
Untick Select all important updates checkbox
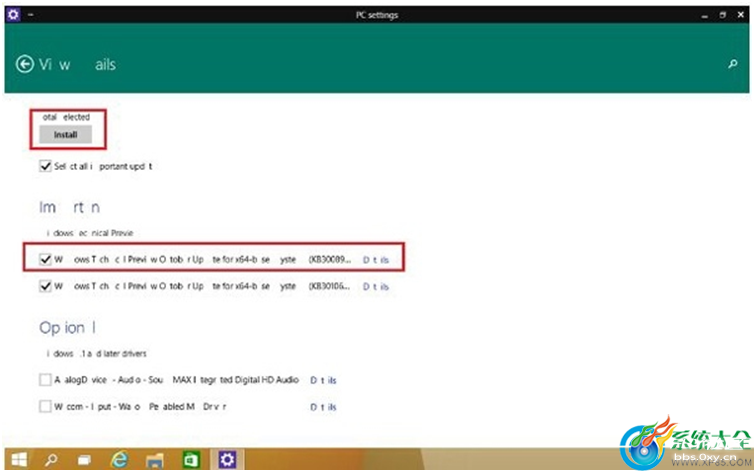click(45, 166)
